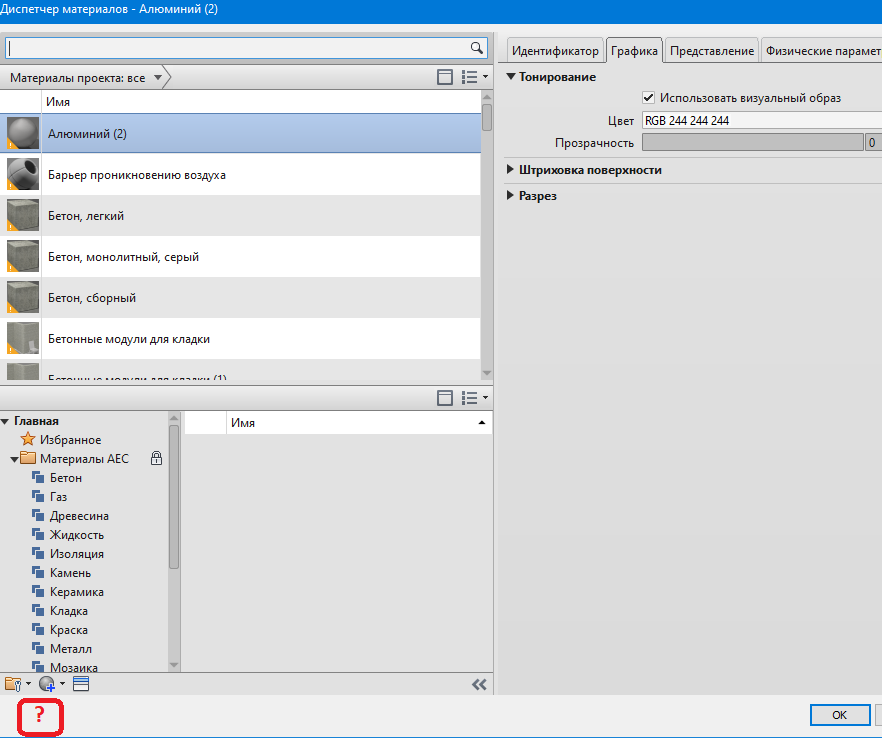Image resolution: width=882 pixels, height=739 pixels.
Task: Switch to the Представление tab
Action: coord(711,51)
